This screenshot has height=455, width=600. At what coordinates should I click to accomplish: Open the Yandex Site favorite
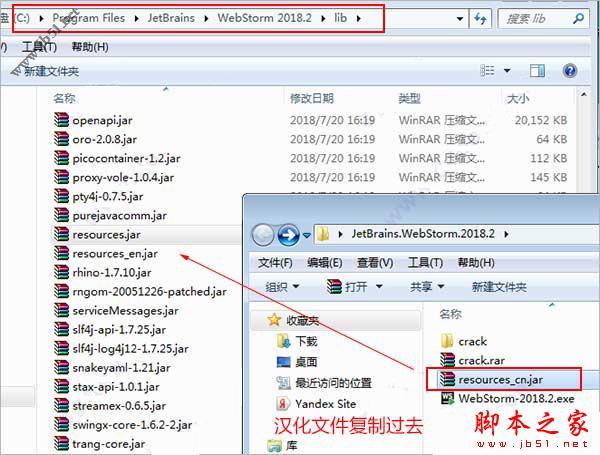pos(316,404)
